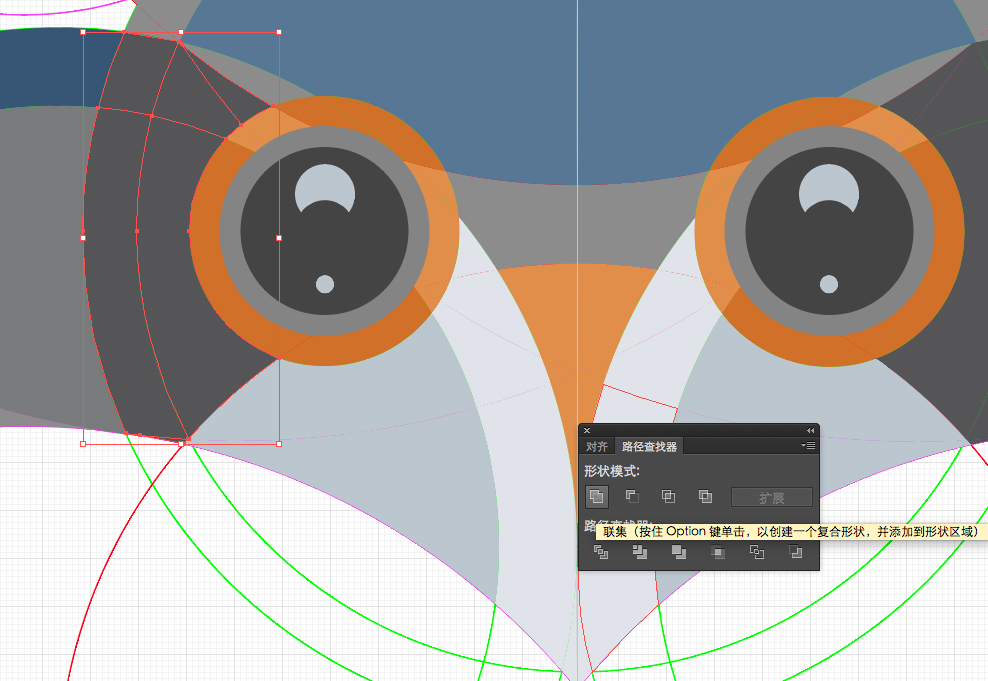Screen dimensions: 988x681
Task: Click the top-right selection bounding box handle
Action: (x=279, y=32)
